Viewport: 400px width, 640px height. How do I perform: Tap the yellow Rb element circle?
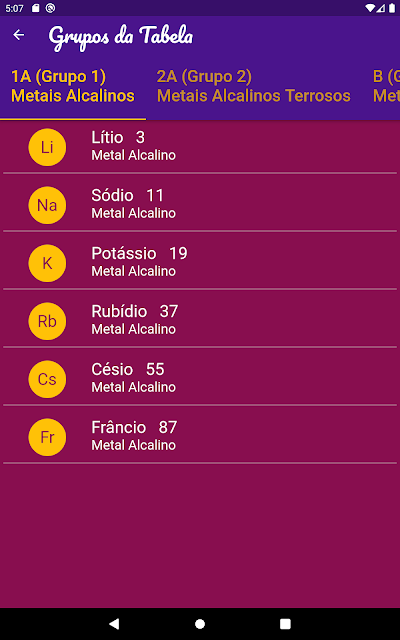point(47,321)
